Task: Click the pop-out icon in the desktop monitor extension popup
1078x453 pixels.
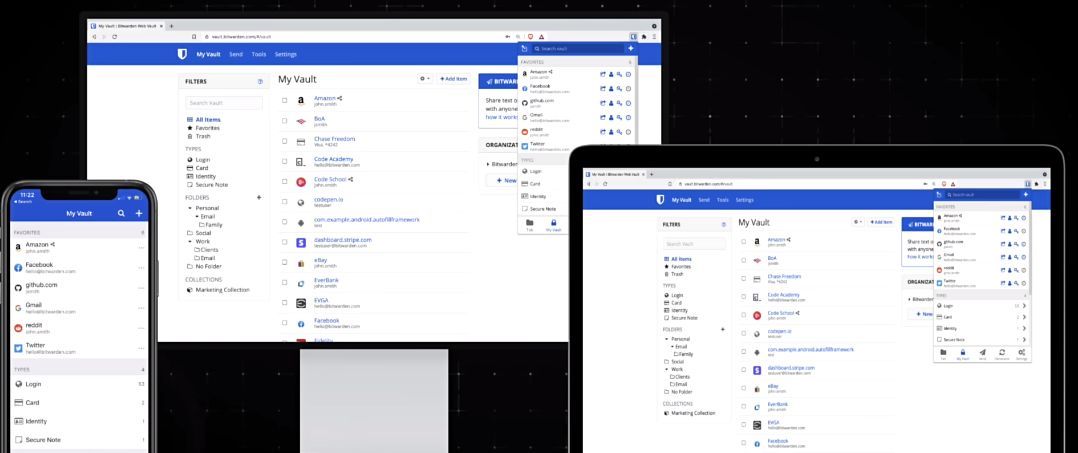Action: (x=525, y=49)
